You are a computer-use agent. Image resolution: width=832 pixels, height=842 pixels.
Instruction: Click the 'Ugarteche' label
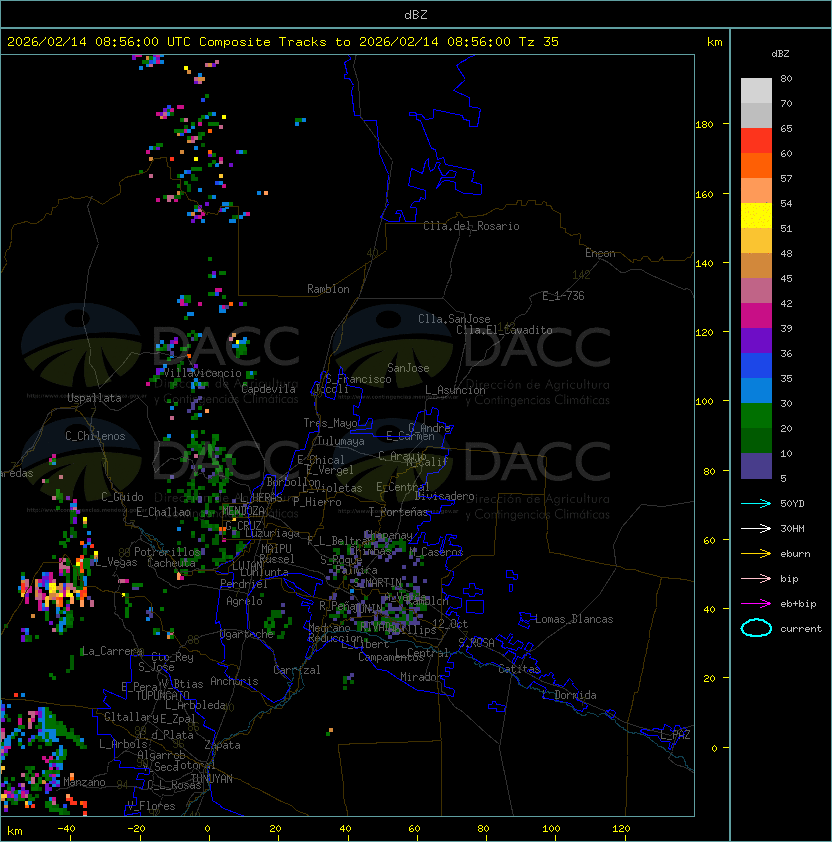[x=247, y=634]
